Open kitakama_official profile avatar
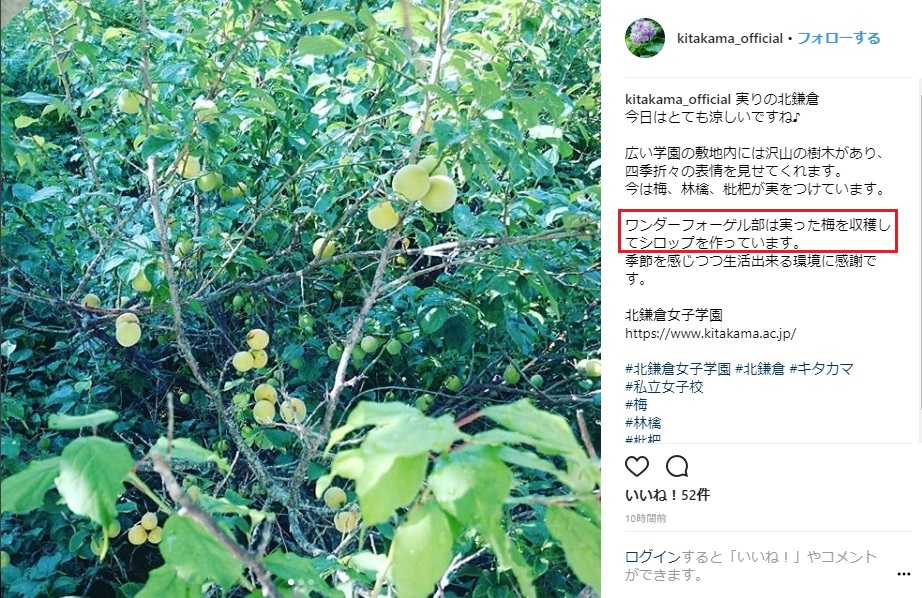Screen dimensions: 922x598 click(644, 38)
